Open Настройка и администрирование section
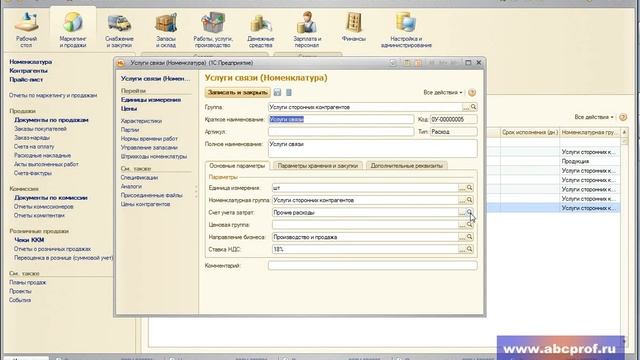This screenshot has width=640, height=360. click(406, 30)
